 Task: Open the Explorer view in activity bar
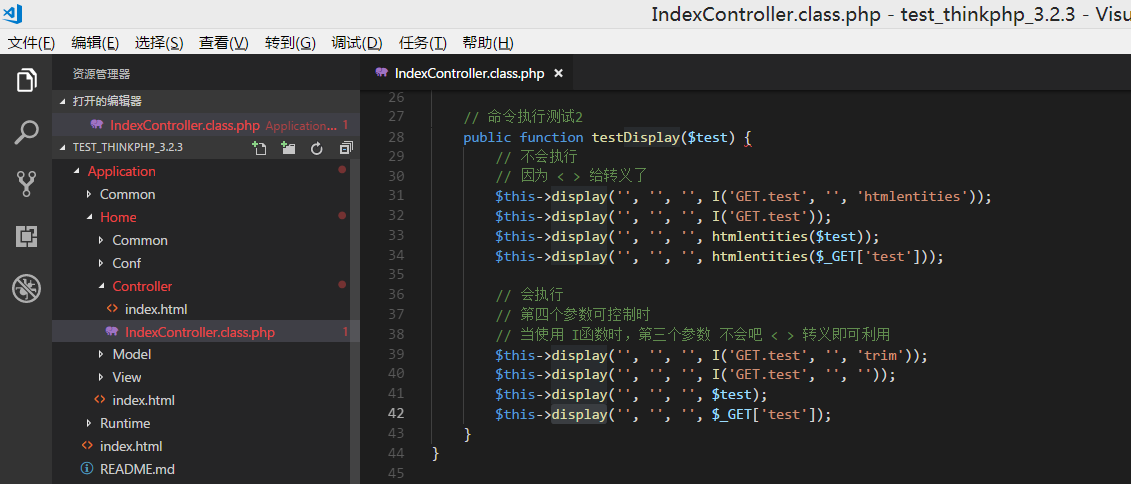pyautogui.click(x=27, y=80)
